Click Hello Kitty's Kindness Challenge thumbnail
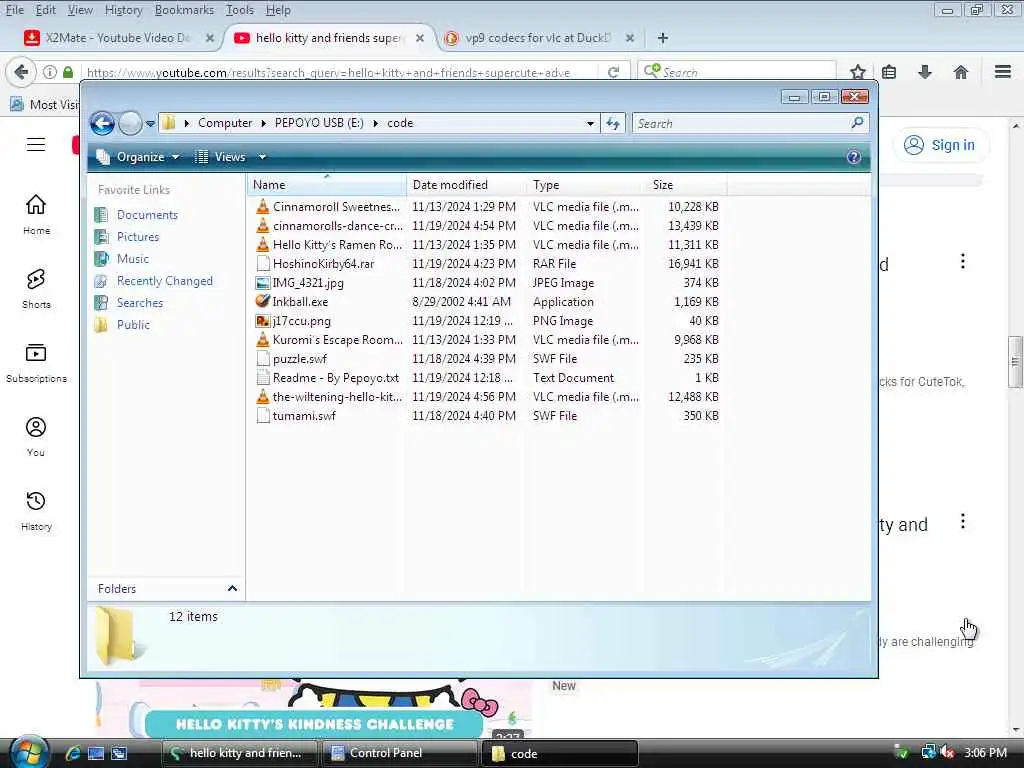This screenshot has width=1024, height=768. (x=314, y=710)
